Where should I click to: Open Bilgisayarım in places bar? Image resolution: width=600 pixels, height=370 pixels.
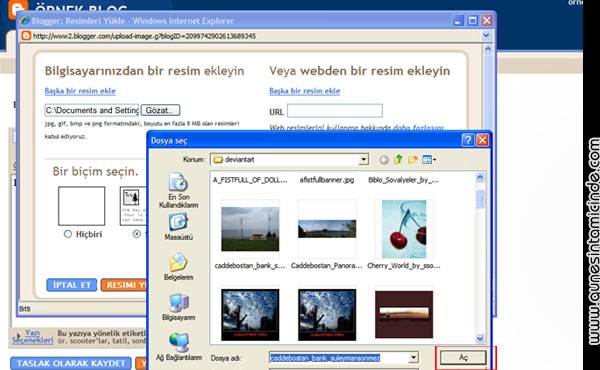[178, 307]
